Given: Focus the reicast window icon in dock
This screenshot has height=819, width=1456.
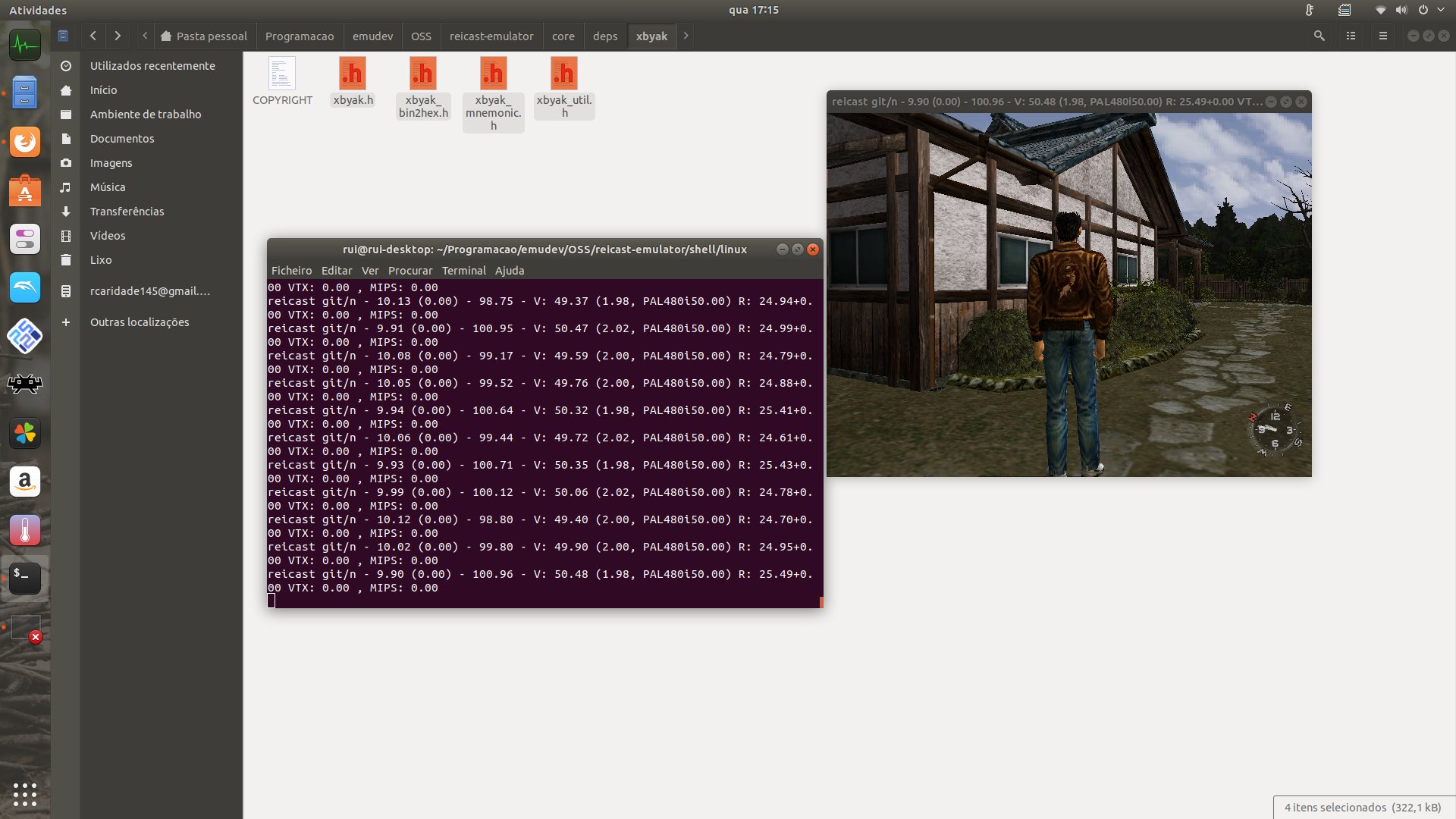Looking at the screenshot, I should (25, 628).
